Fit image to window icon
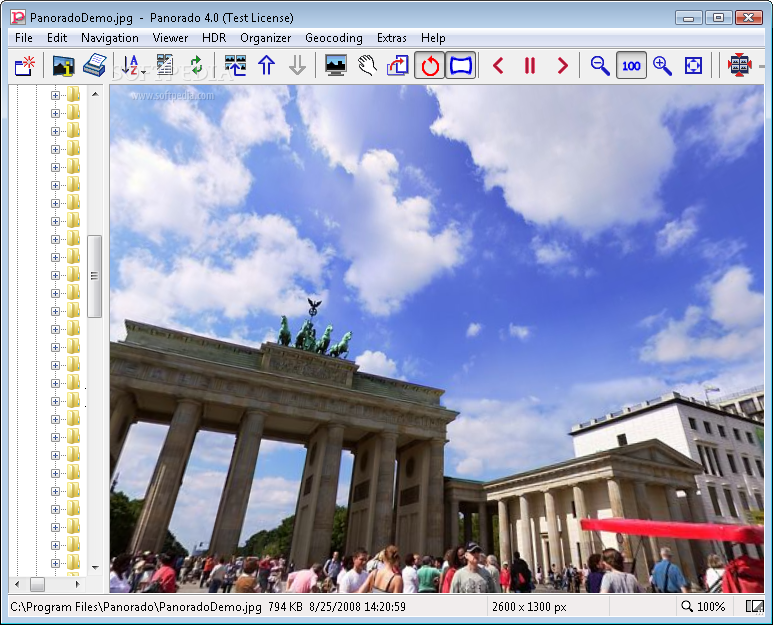Viewport: 773px width, 625px height. click(693, 66)
